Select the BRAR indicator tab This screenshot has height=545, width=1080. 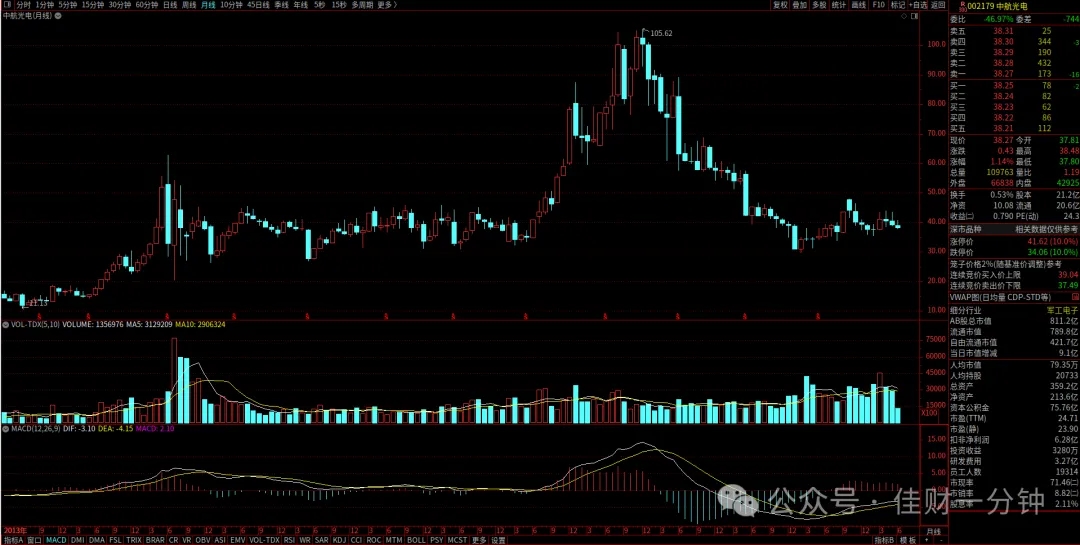pyautogui.click(x=155, y=540)
